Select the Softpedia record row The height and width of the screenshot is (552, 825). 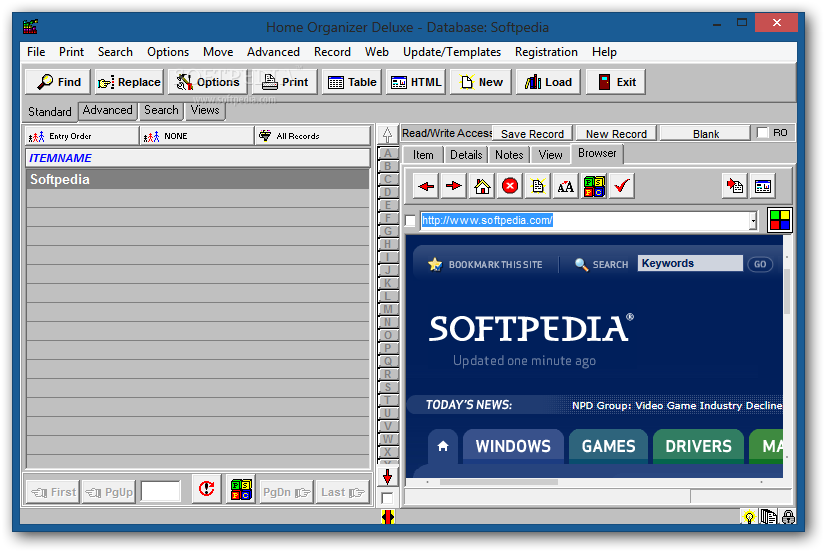click(198, 179)
